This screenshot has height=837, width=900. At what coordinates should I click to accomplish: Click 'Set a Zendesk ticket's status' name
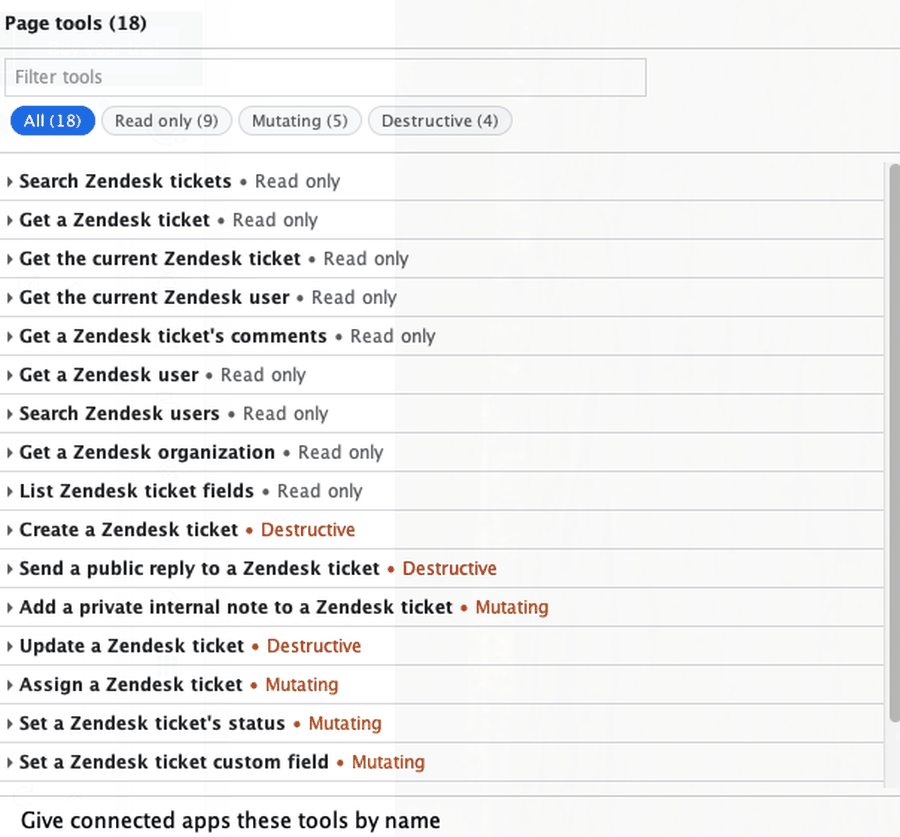coord(152,723)
